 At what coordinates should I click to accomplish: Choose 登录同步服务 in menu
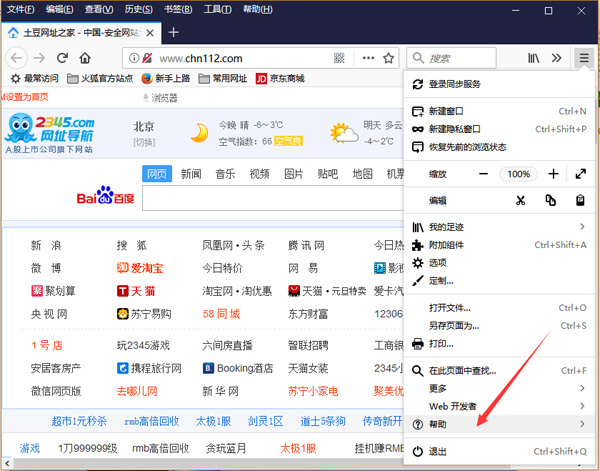[x=499, y=84]
